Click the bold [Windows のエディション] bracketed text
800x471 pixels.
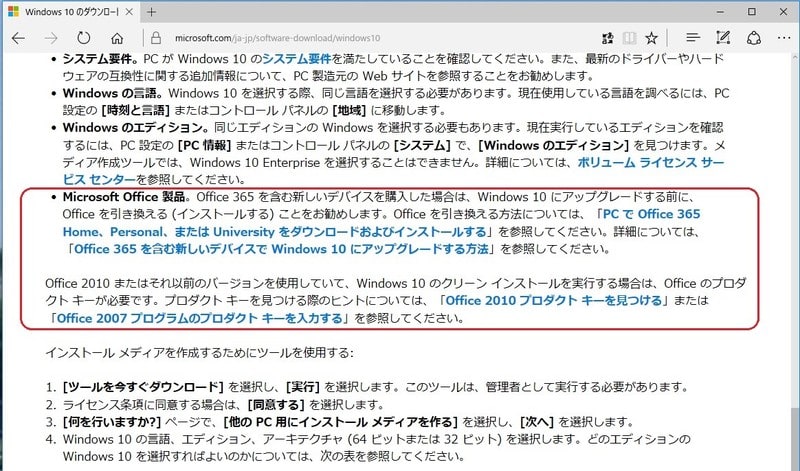point(554,145)
